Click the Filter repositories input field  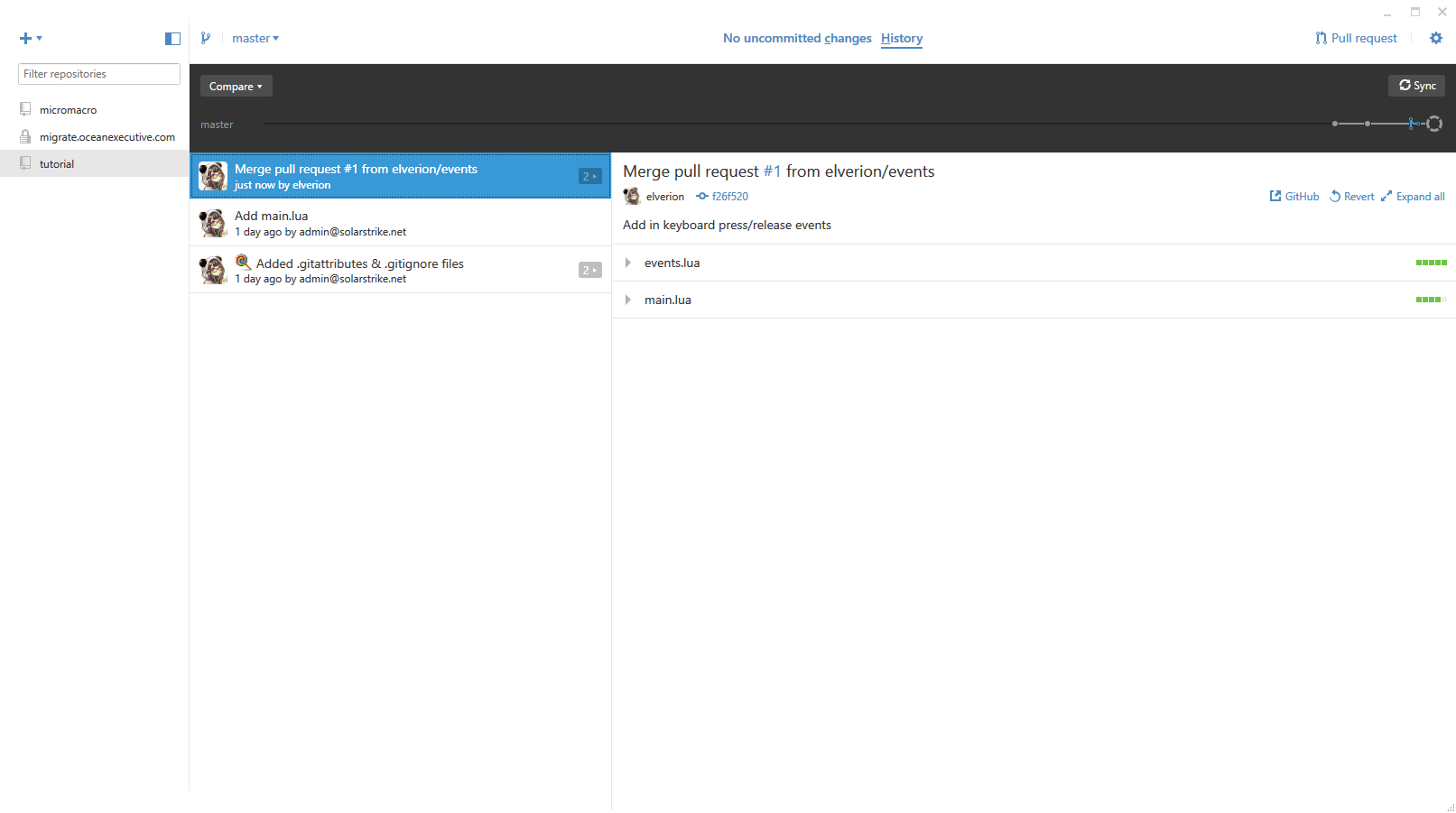pos(99,74)
